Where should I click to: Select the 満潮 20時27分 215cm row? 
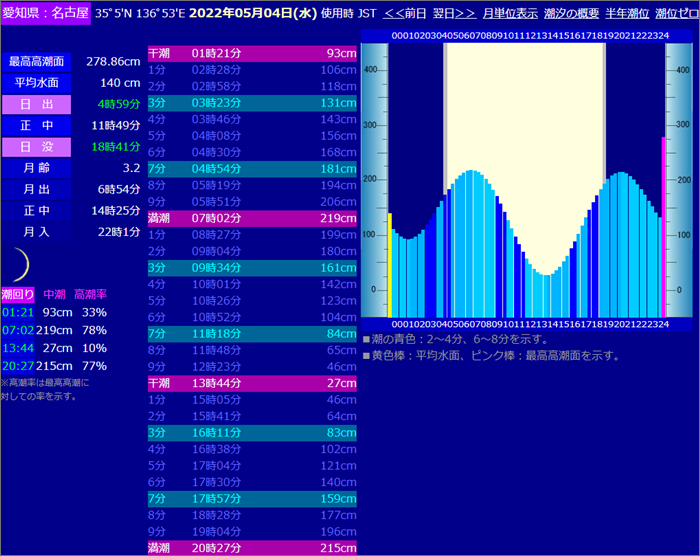pyautogui.click(x=252, y=548)
